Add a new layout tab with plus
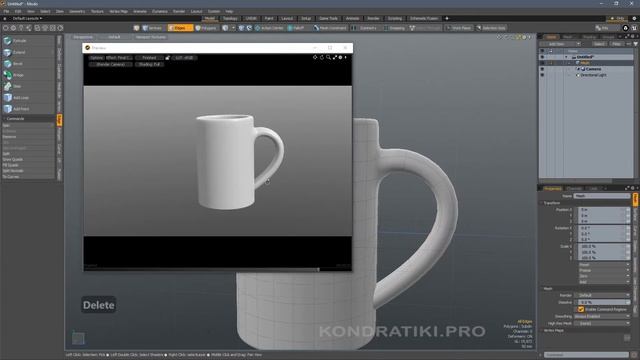This screenshot has width=640, height=360. (x=447, y=18)
